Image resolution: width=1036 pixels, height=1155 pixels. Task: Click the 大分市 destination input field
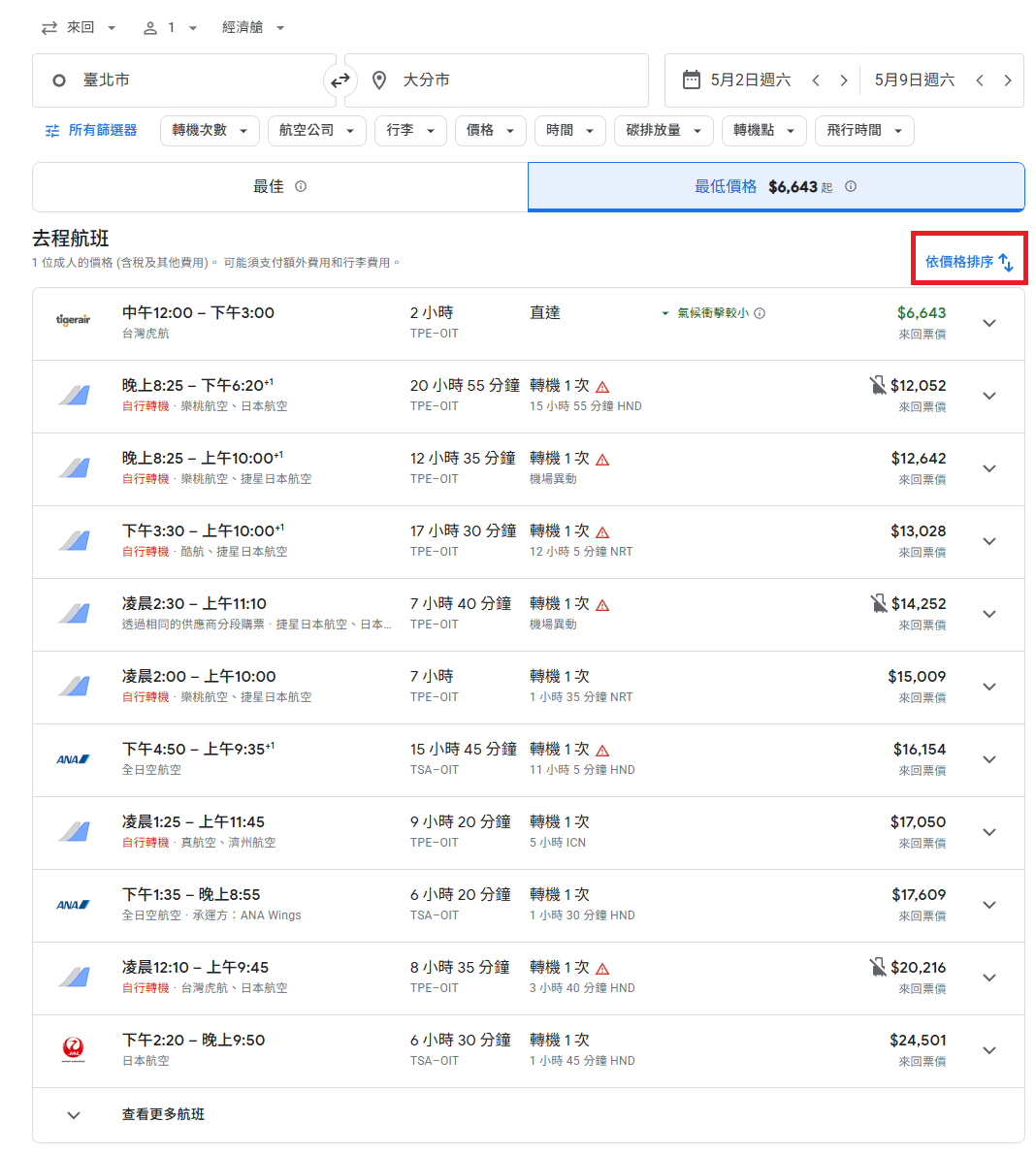tap(485, 80)
